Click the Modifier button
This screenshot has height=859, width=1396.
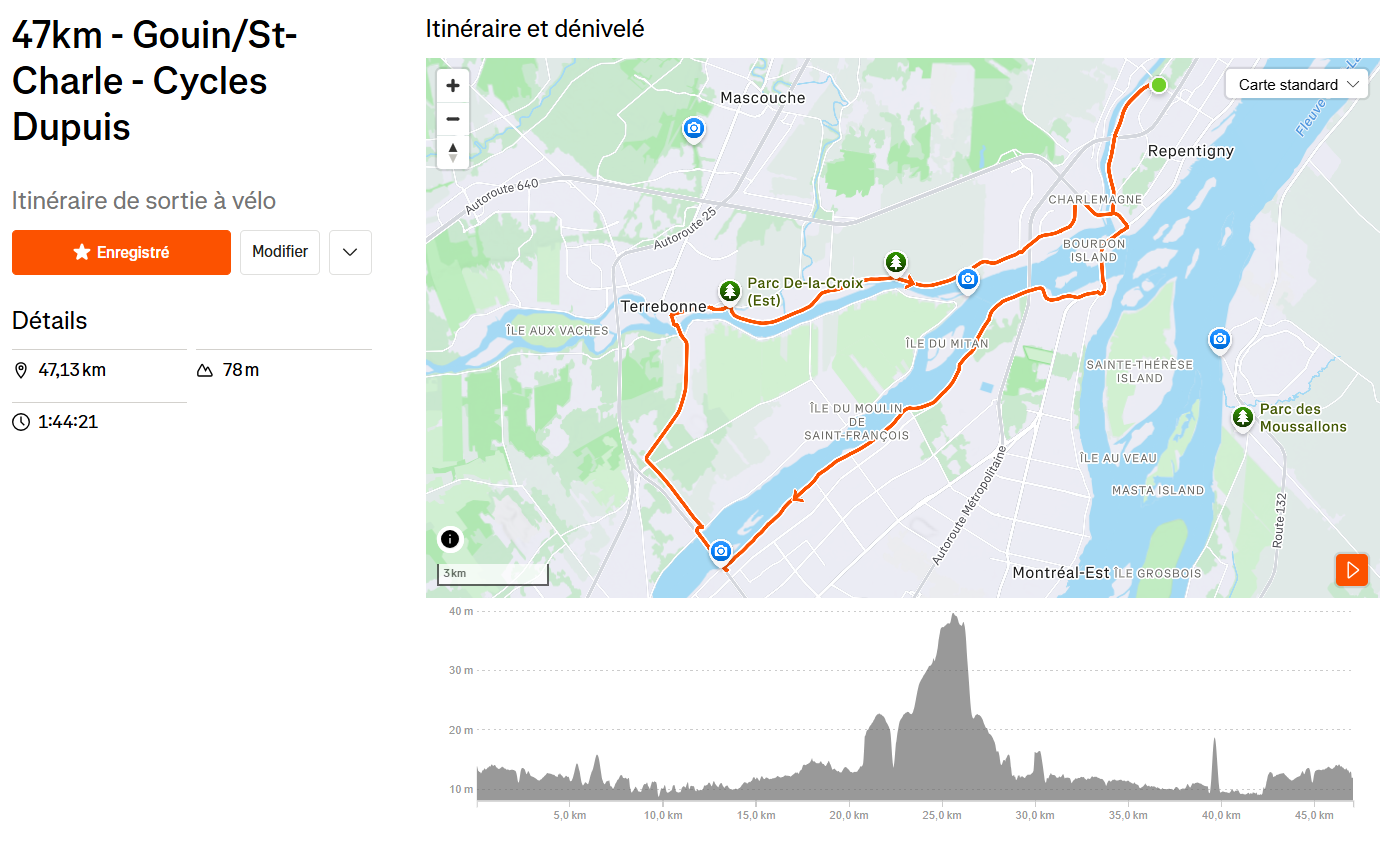[280, 253]
